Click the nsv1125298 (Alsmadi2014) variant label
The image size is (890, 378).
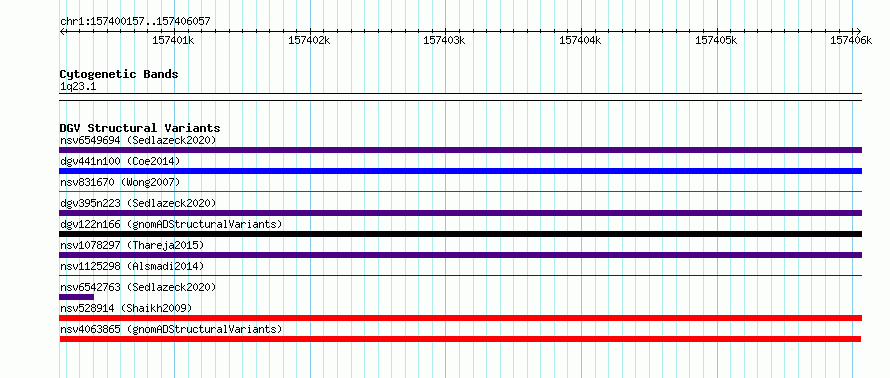click(x=132, y=266)
